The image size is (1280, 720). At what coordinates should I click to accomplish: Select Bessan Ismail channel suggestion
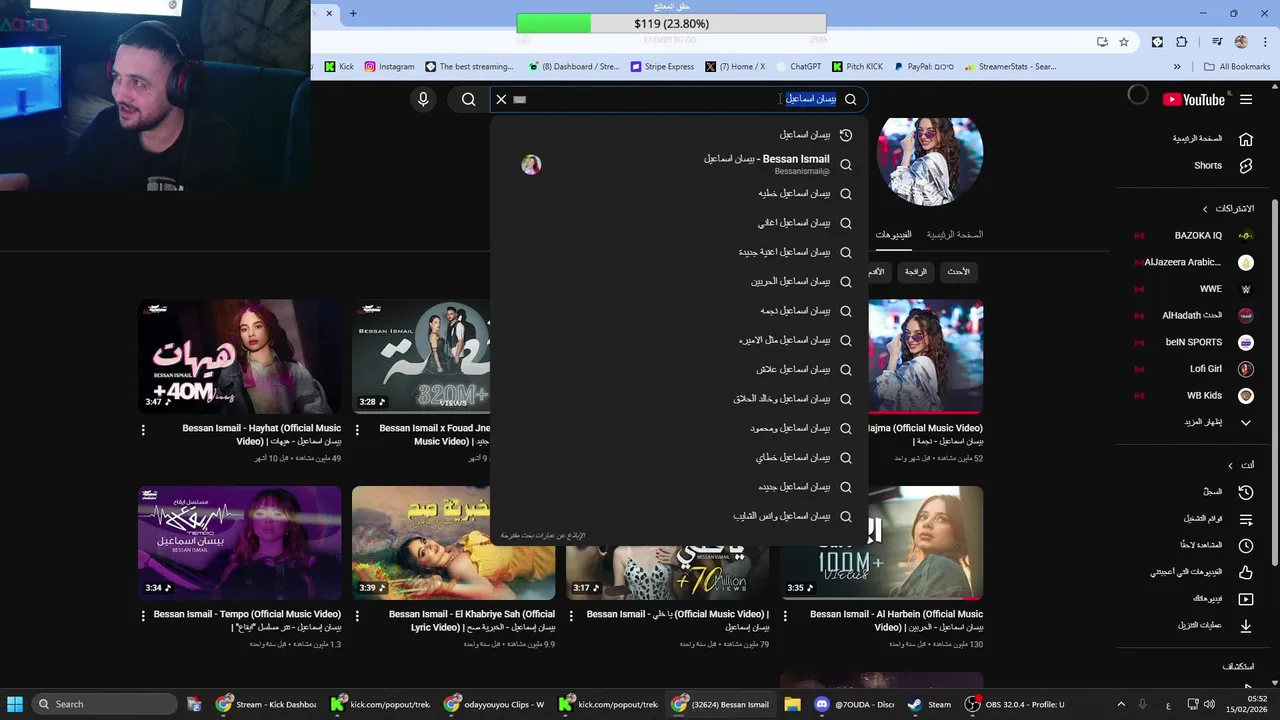point(679,164)
